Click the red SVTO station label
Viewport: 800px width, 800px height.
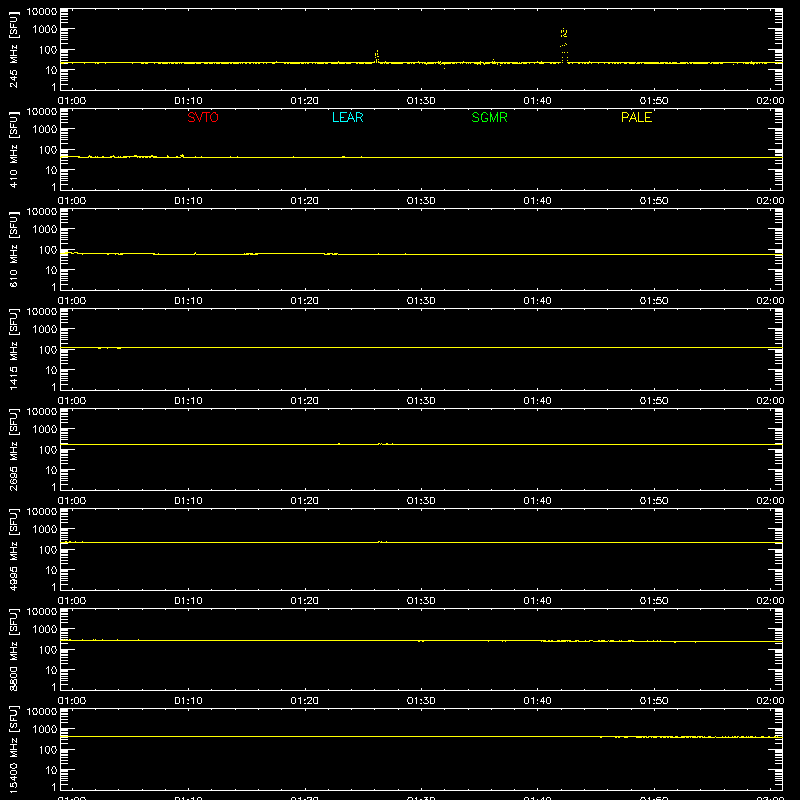tap(203, 117)
